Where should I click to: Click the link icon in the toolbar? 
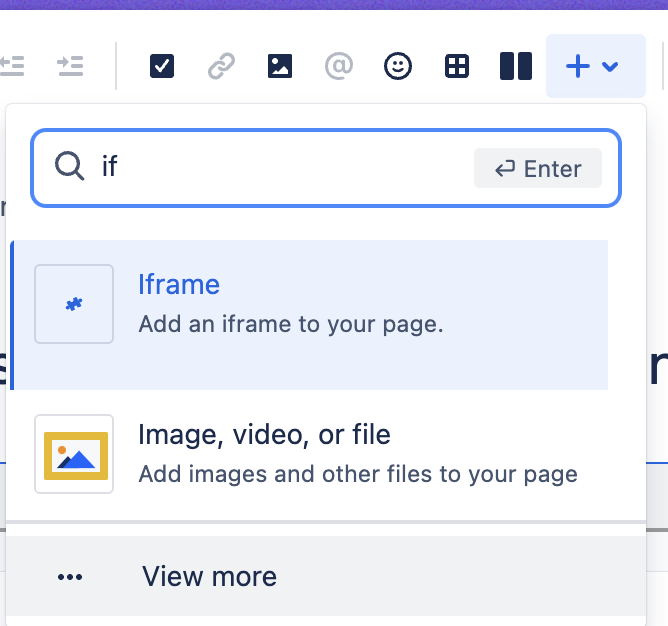tap(221, 66)
